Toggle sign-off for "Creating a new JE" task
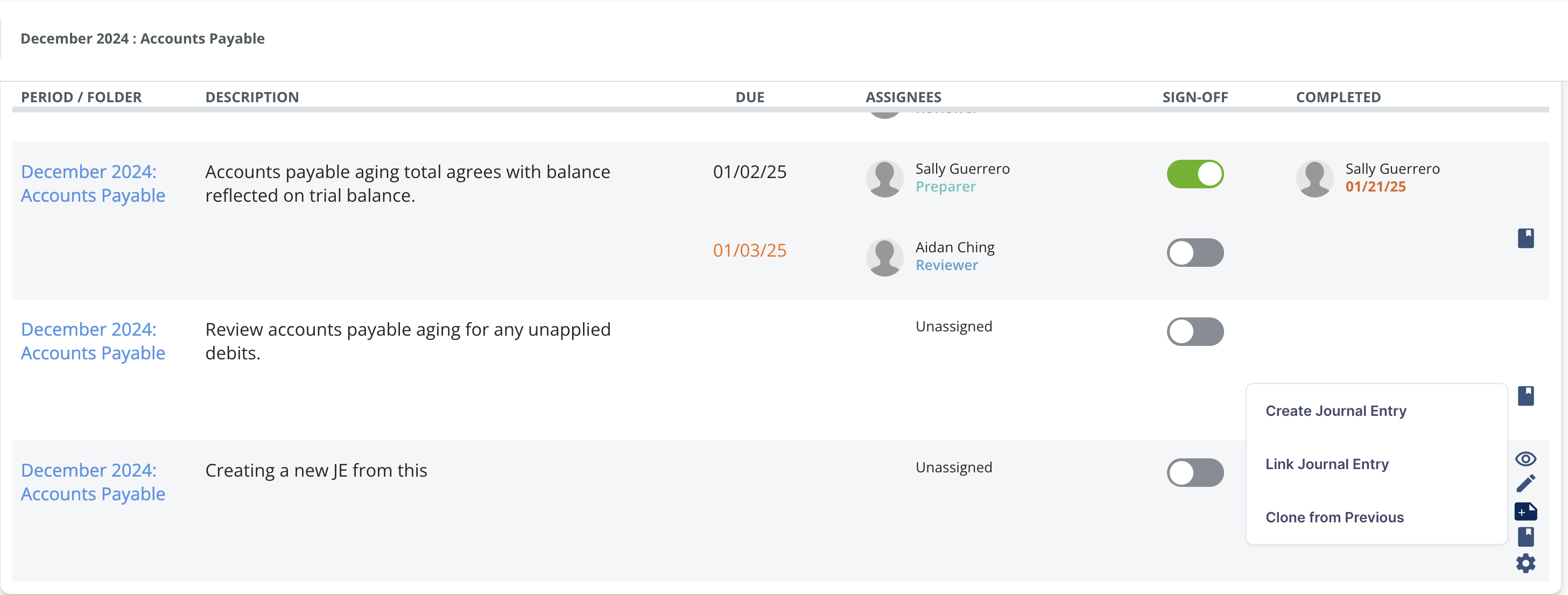Image resolution: width=1568 pixels, height=595 pixels. [1195, 473]
